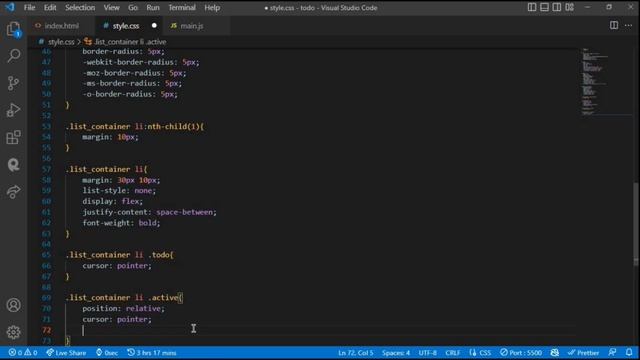The width and height of the screenshot is (640, 360).
Task: Open the Terminal menu
Action: (182, 7)
